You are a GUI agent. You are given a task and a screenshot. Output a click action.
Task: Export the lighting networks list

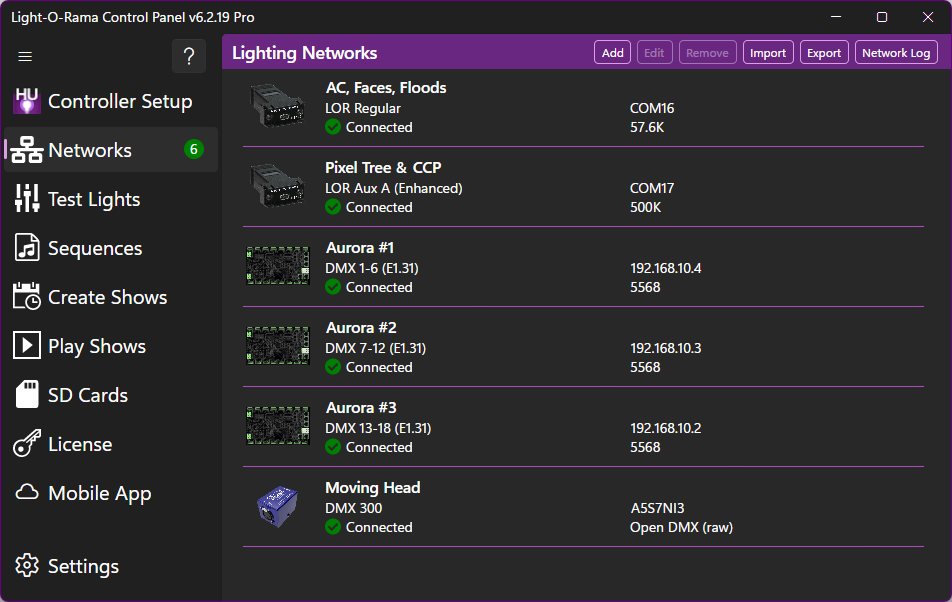pos(824,52)
